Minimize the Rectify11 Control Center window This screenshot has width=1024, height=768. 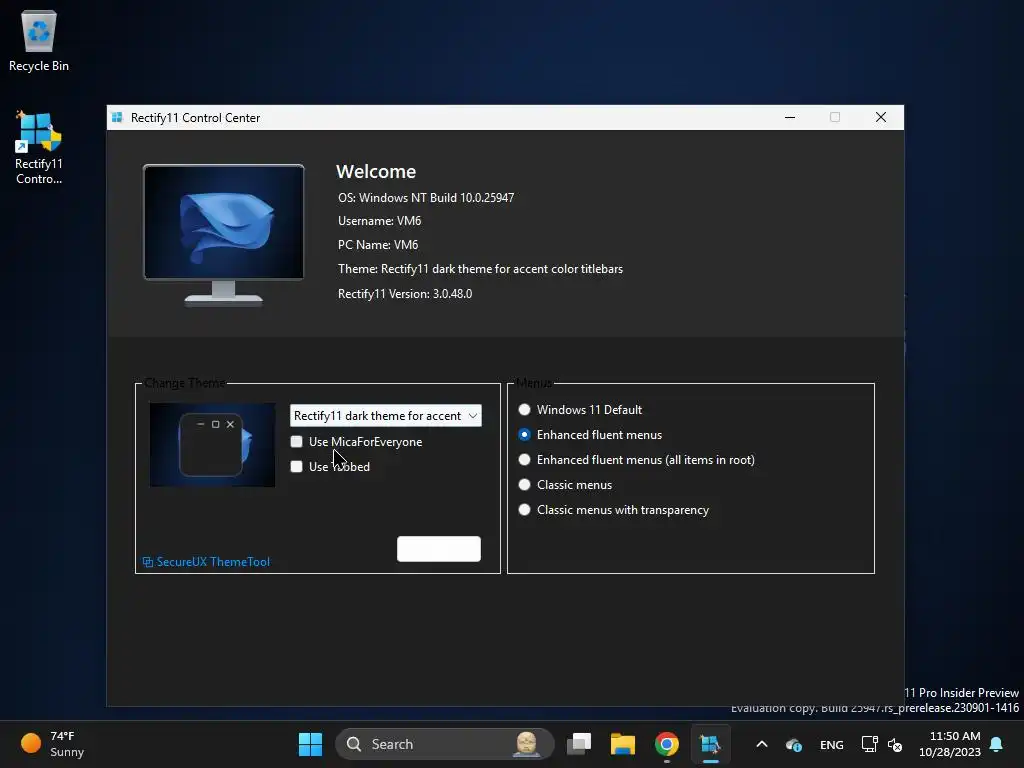coord(790,118)
